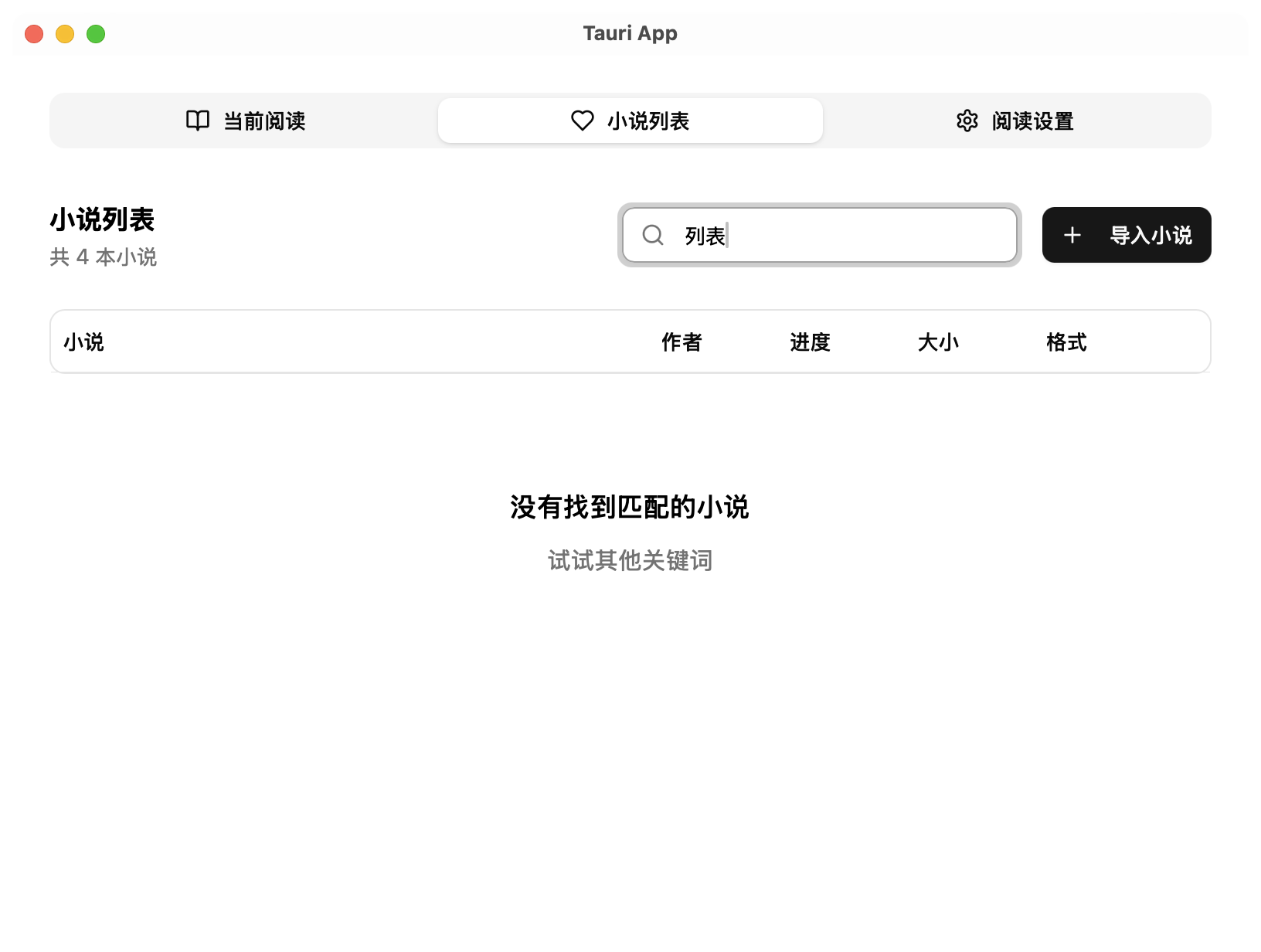The height and width of the screenshot is (952, 1261).
Task: Click the 格式 column header
Action: pos(1066,342)
